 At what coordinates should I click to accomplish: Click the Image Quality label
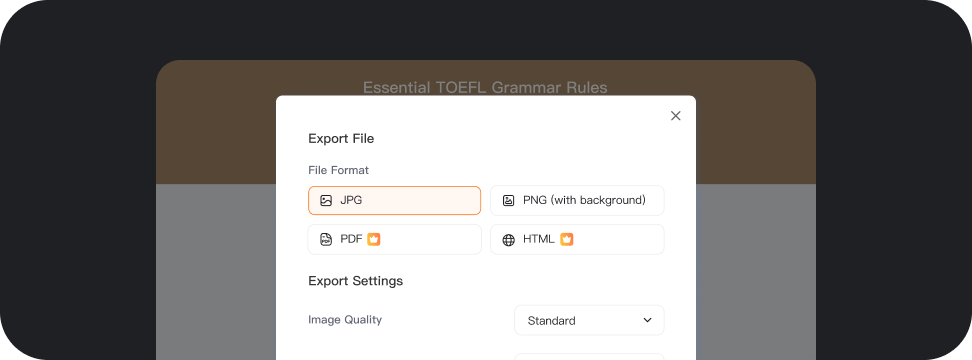[x=345, y=320]
